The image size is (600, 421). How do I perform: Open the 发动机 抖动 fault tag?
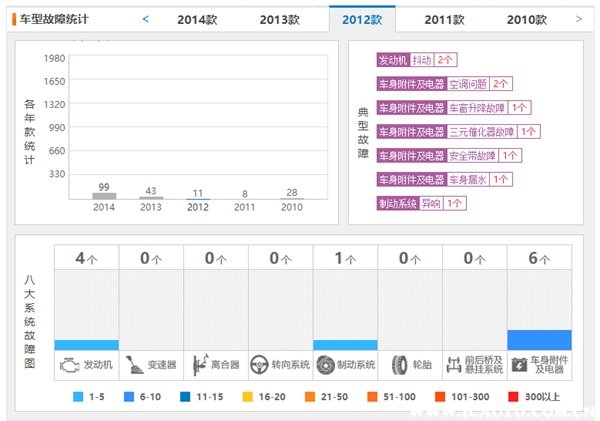[x=416, y=60]
